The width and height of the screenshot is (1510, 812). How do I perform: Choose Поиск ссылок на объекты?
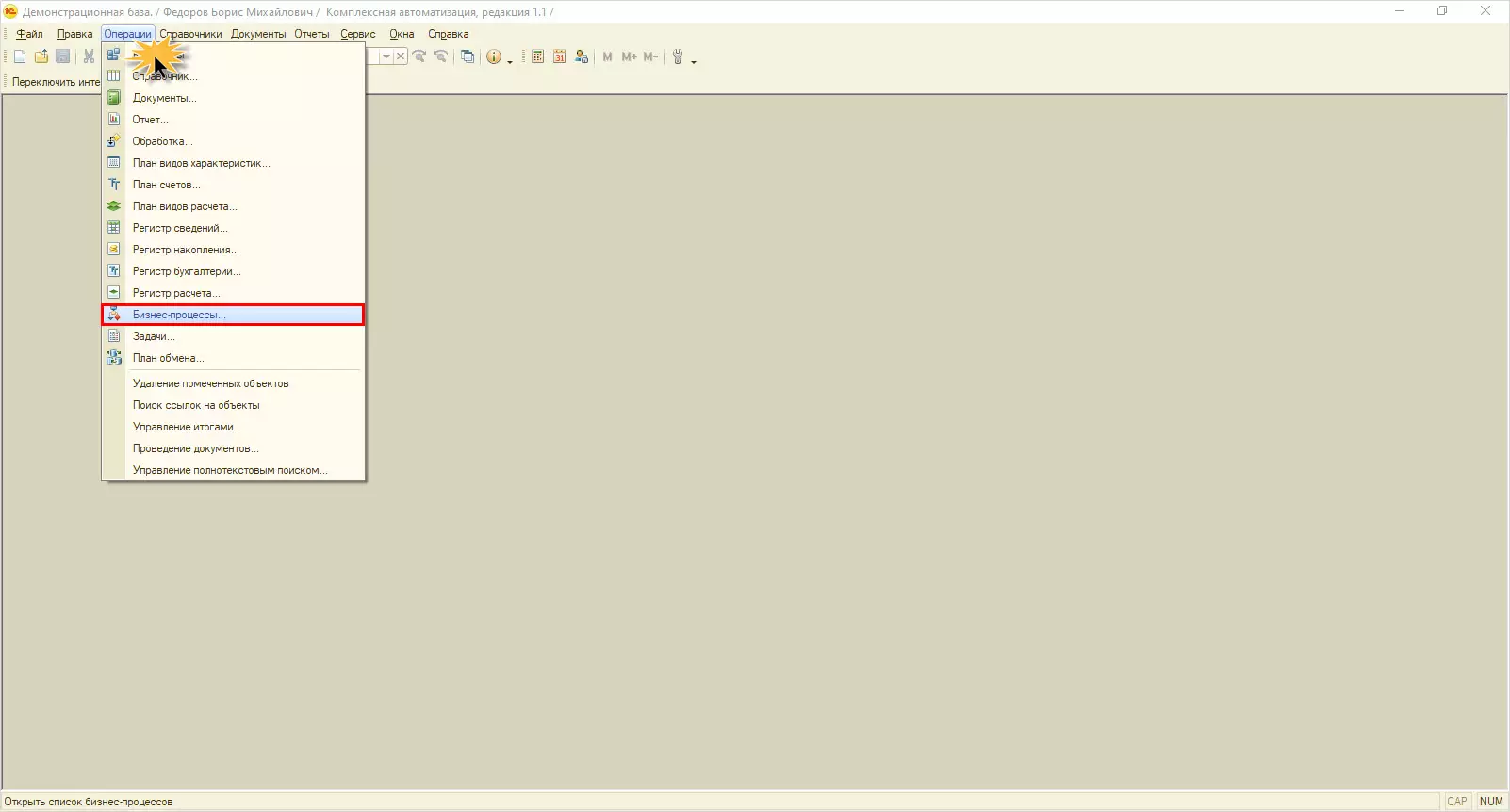[x=233, y=405]
